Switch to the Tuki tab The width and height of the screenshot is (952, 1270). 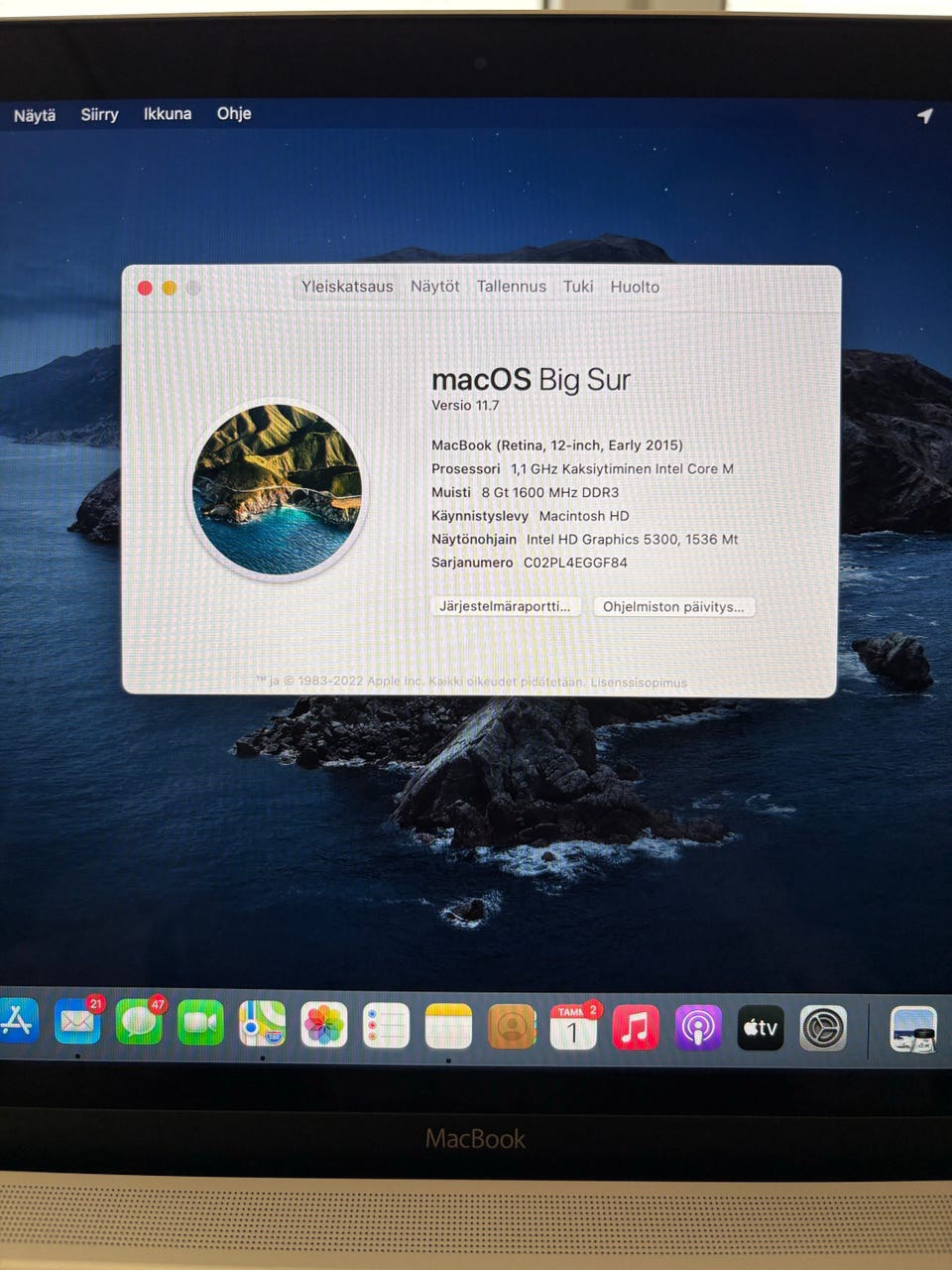(578, 287)
